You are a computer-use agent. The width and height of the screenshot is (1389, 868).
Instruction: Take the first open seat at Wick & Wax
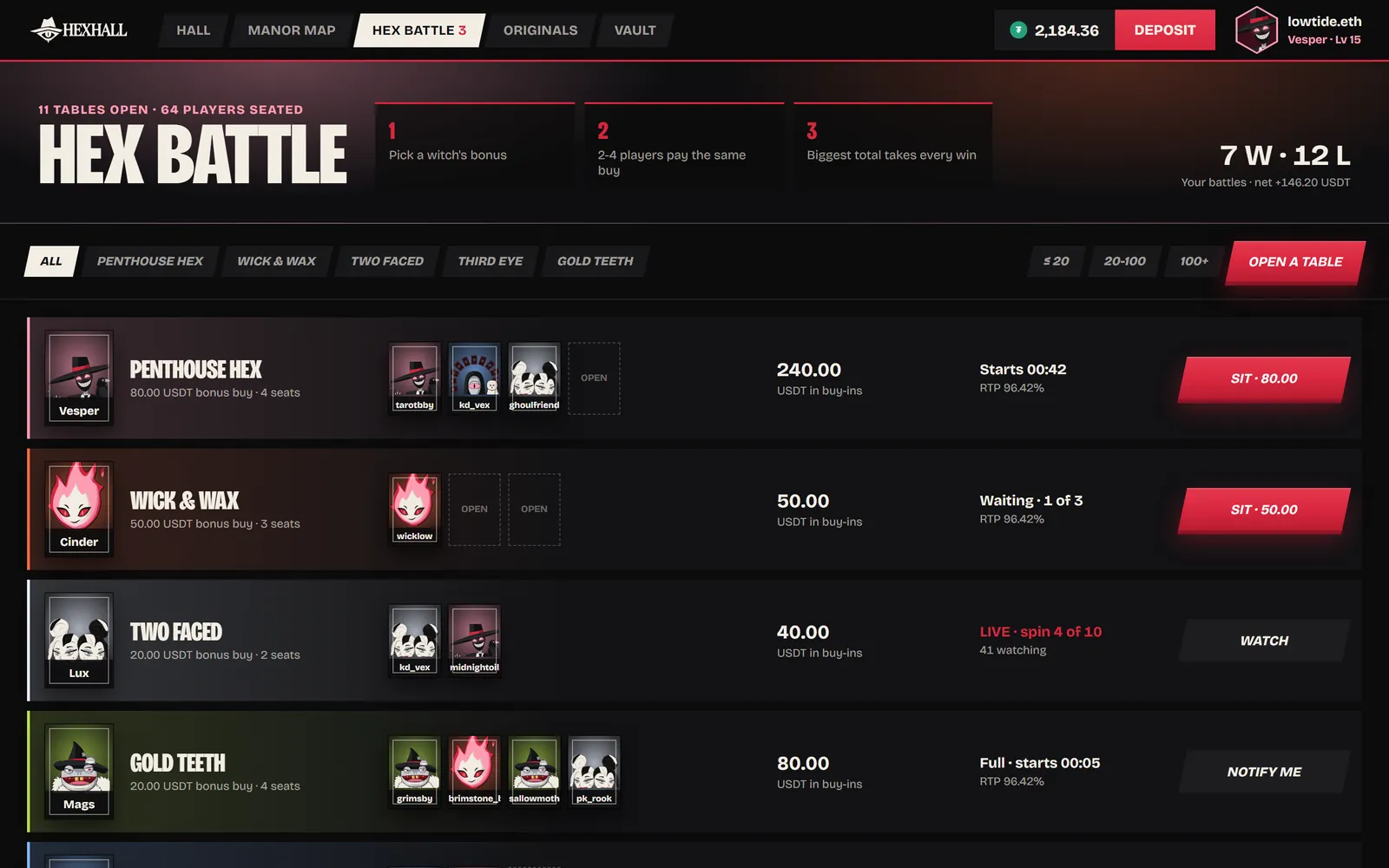[475, 509]
